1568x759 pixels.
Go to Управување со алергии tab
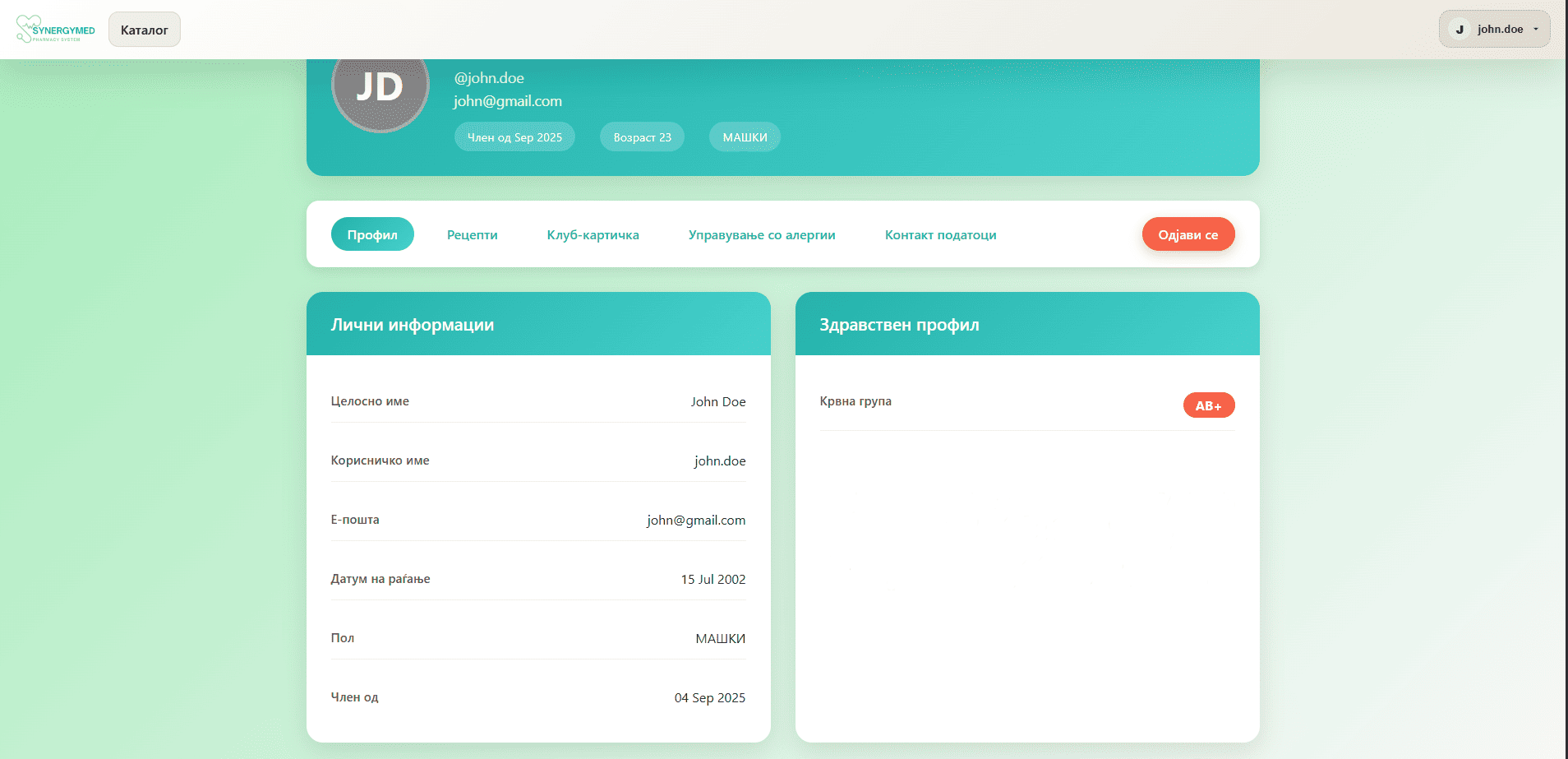click(x=761, y=234)
